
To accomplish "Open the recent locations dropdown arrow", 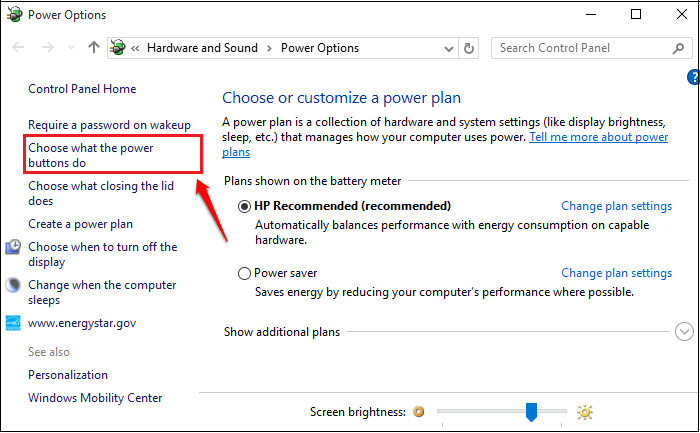I will click(x=71, y=47).
